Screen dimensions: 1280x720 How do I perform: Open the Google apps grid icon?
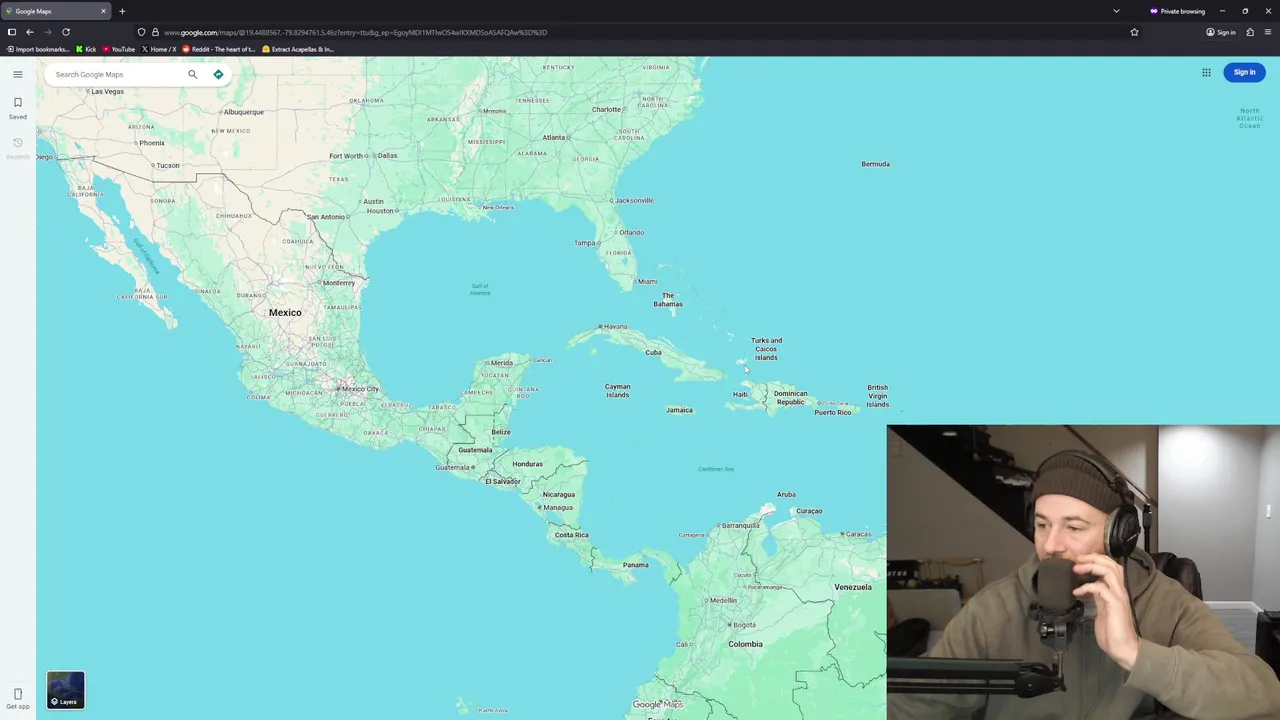1206,72
